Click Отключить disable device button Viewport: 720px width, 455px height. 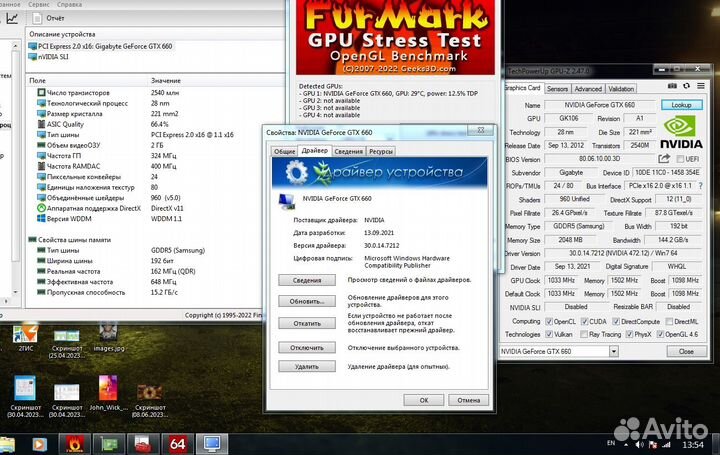(307, 348)
